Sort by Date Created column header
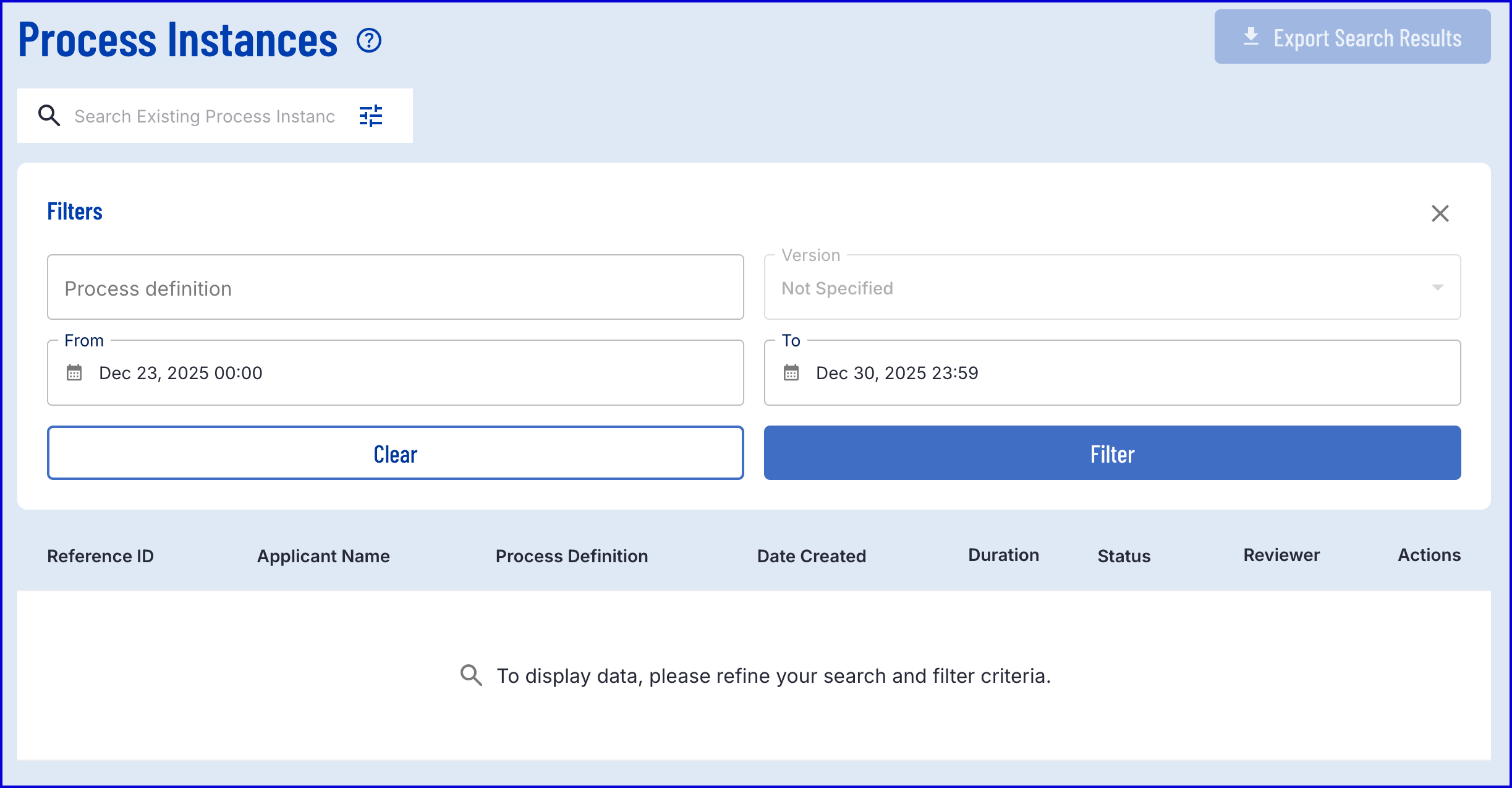Image resolution: width=1512 pixels, height=788 pixels. [x=811, y=556]
